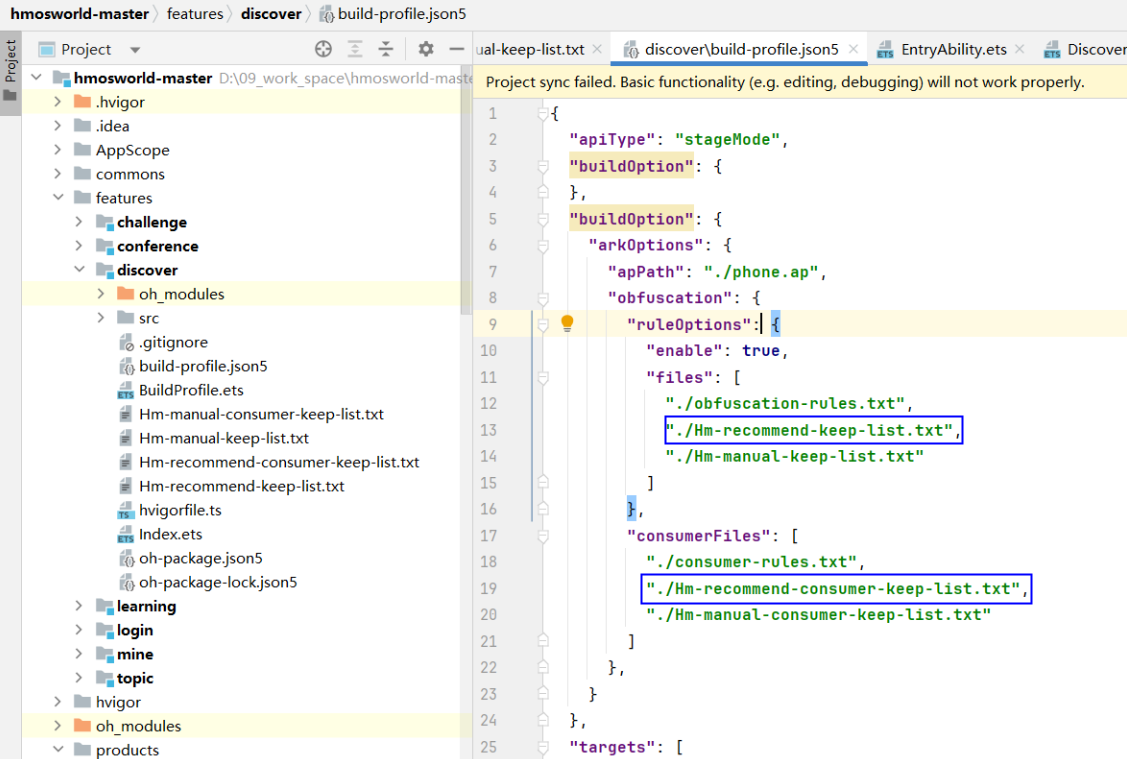The image size is (1127, 759).
Task: Select the discover\build-profile.json5 tab
Action: pos(740,49)
